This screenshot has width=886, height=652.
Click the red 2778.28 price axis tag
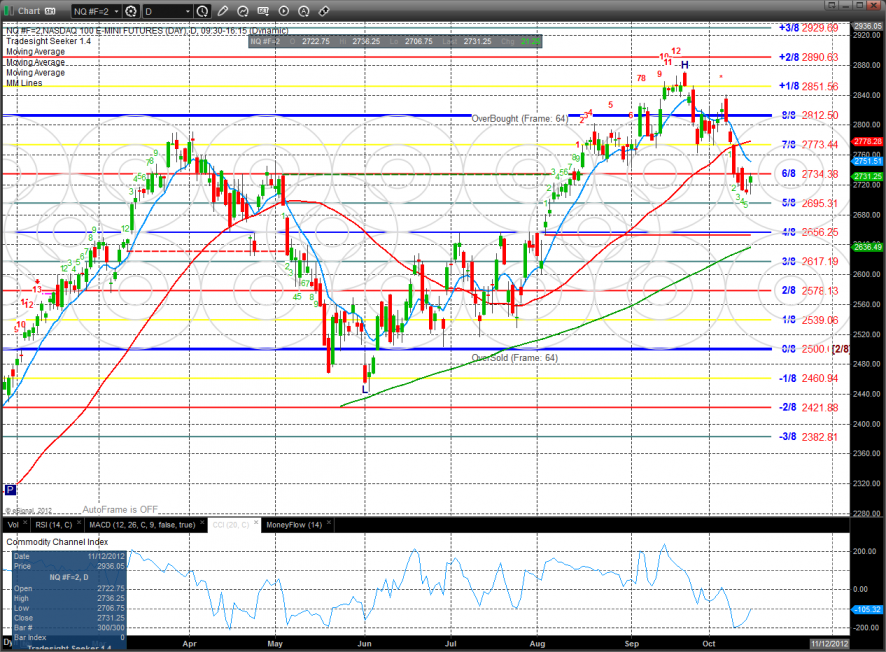[867, 141]
